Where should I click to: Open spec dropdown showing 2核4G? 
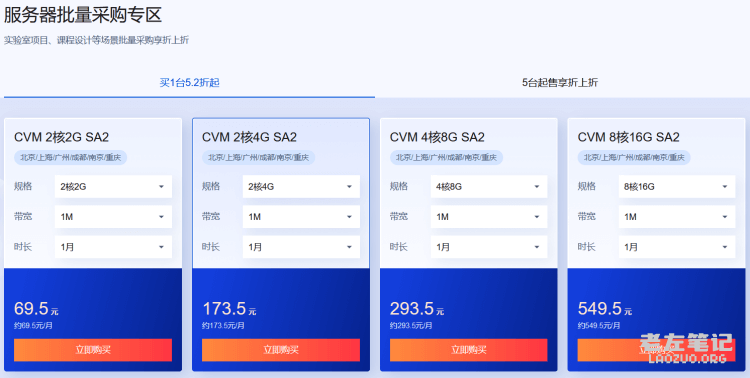(301, 187)
